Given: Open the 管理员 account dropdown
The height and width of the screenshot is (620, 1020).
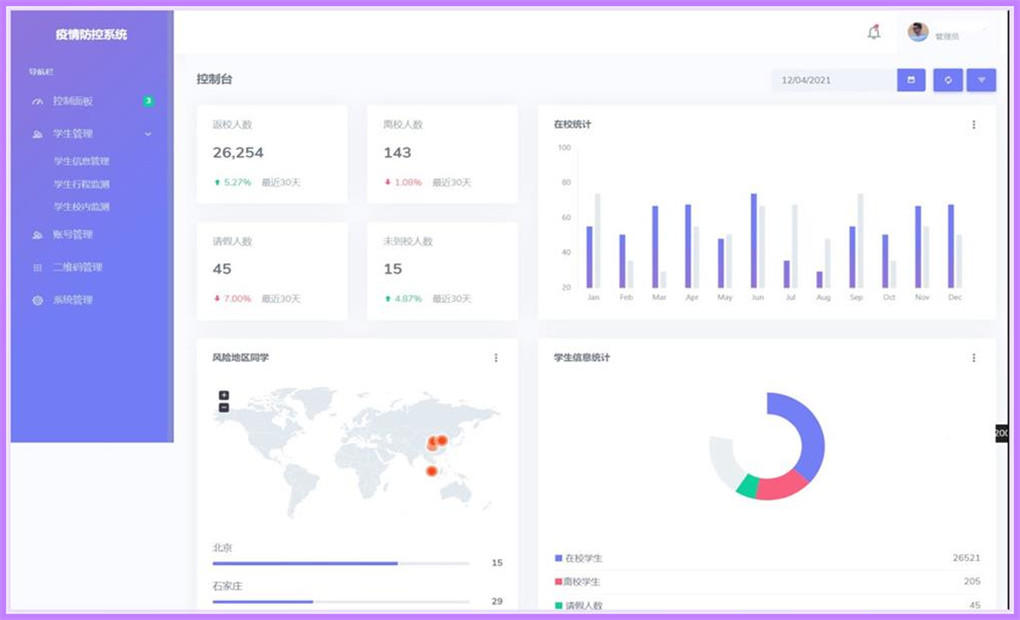Looking at the screenshot, I should tap(947, 36).
